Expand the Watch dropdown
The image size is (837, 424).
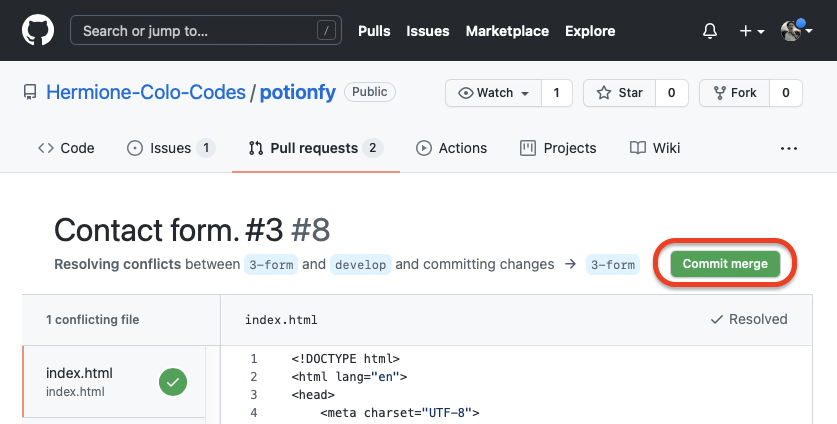click(494, 93)
